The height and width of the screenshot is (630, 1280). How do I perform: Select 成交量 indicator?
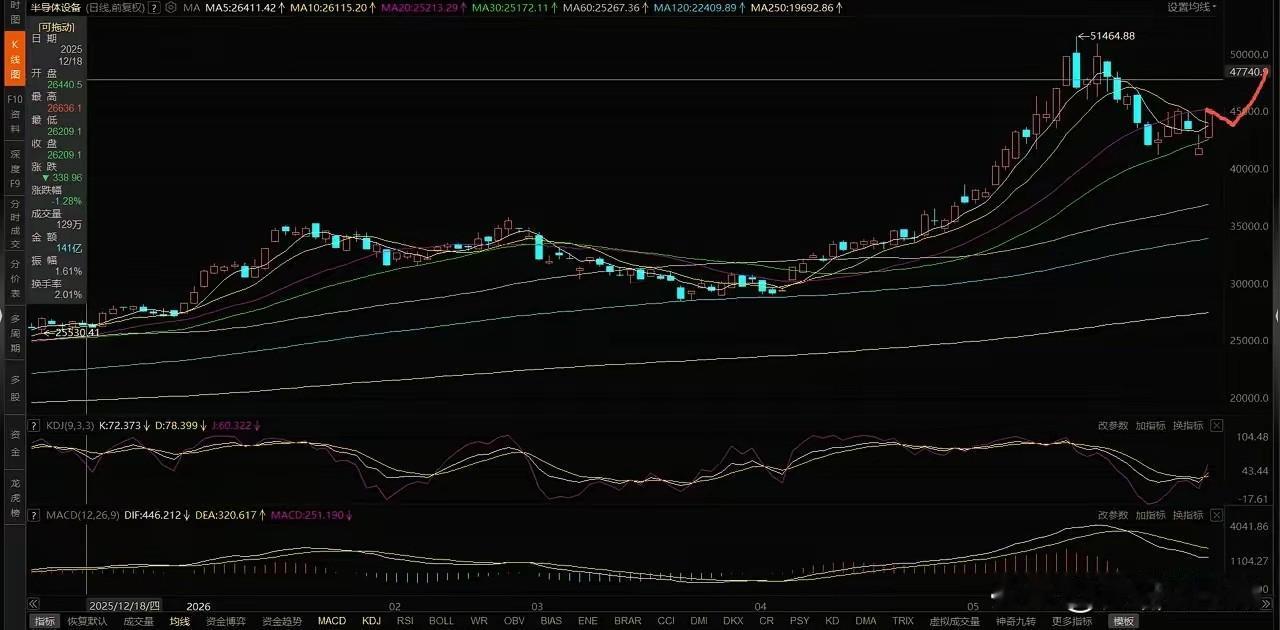pos(138,621)
